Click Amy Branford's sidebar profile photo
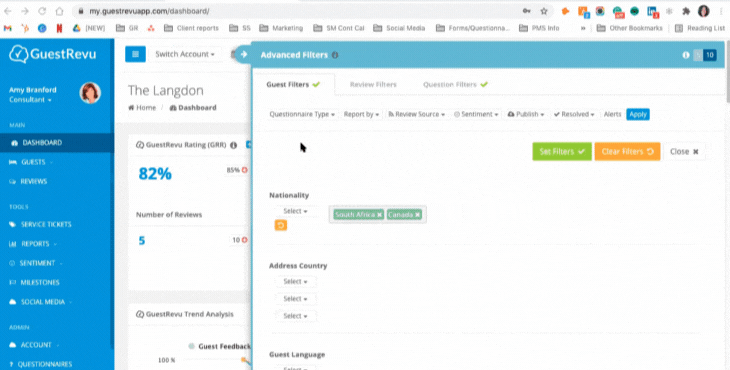This screenshot has width=730, height=370. click(90, 93)
